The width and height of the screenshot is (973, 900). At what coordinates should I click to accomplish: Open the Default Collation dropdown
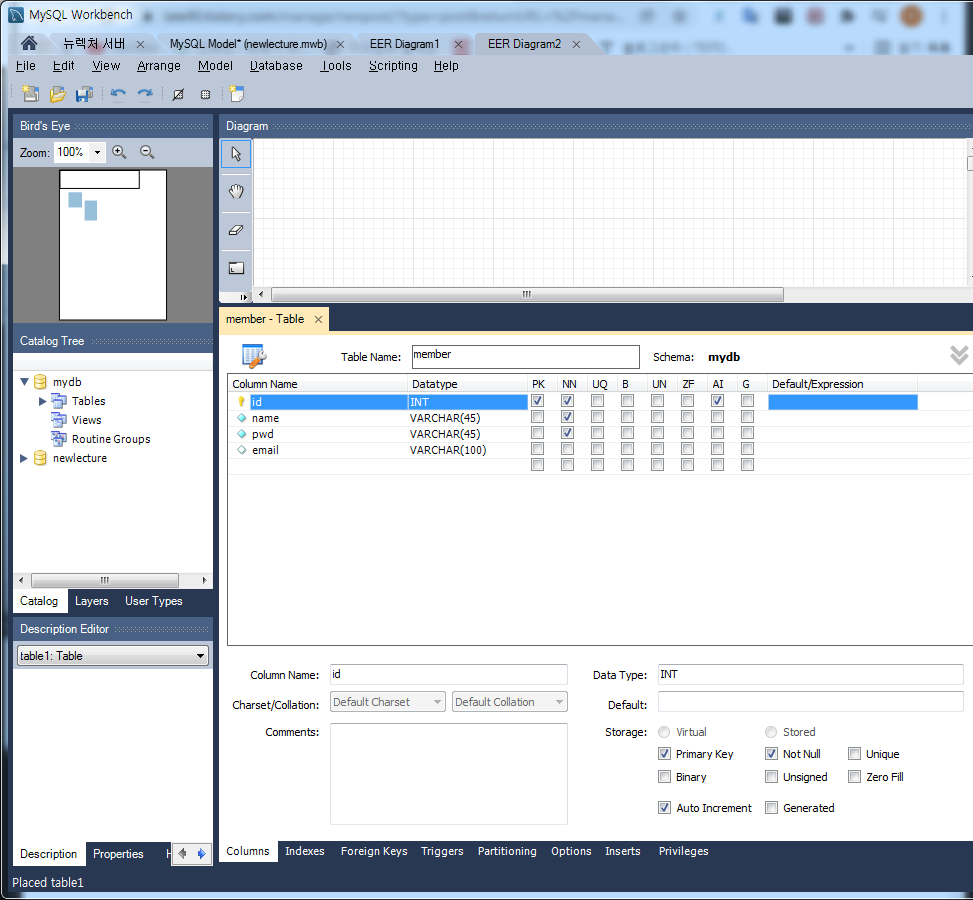[510, 702]
